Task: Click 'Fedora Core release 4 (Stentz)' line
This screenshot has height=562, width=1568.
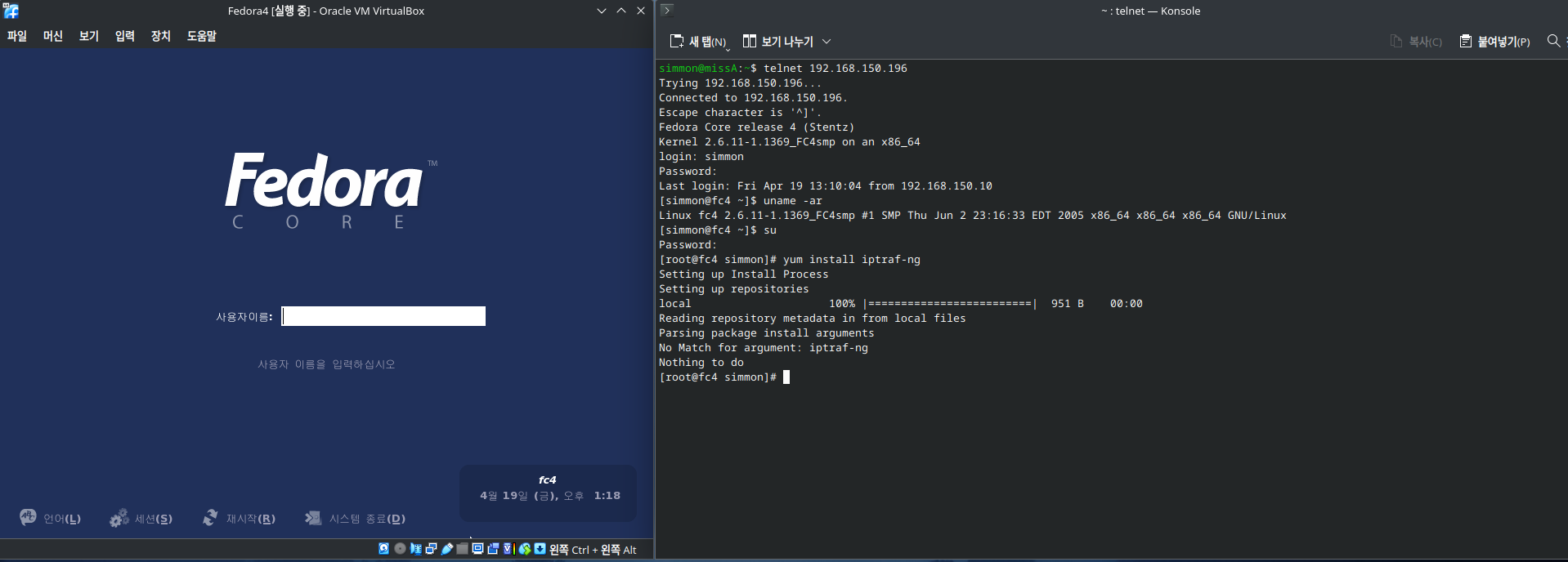Action: (757, 127)
